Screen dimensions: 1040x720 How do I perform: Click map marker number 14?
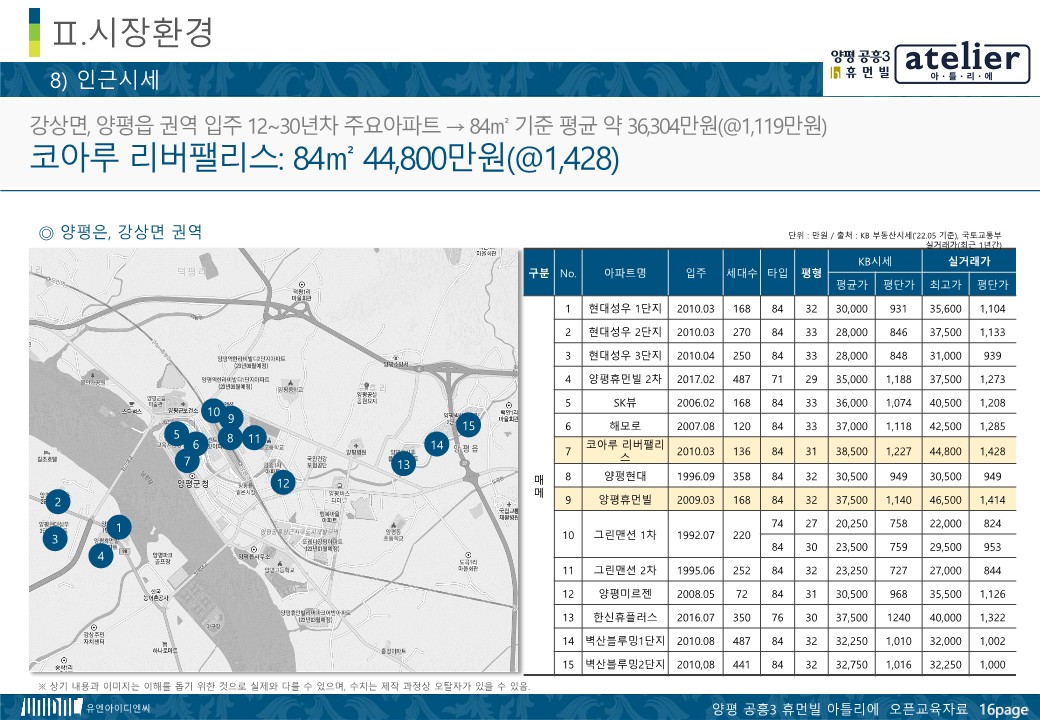[x=436, y=444]
